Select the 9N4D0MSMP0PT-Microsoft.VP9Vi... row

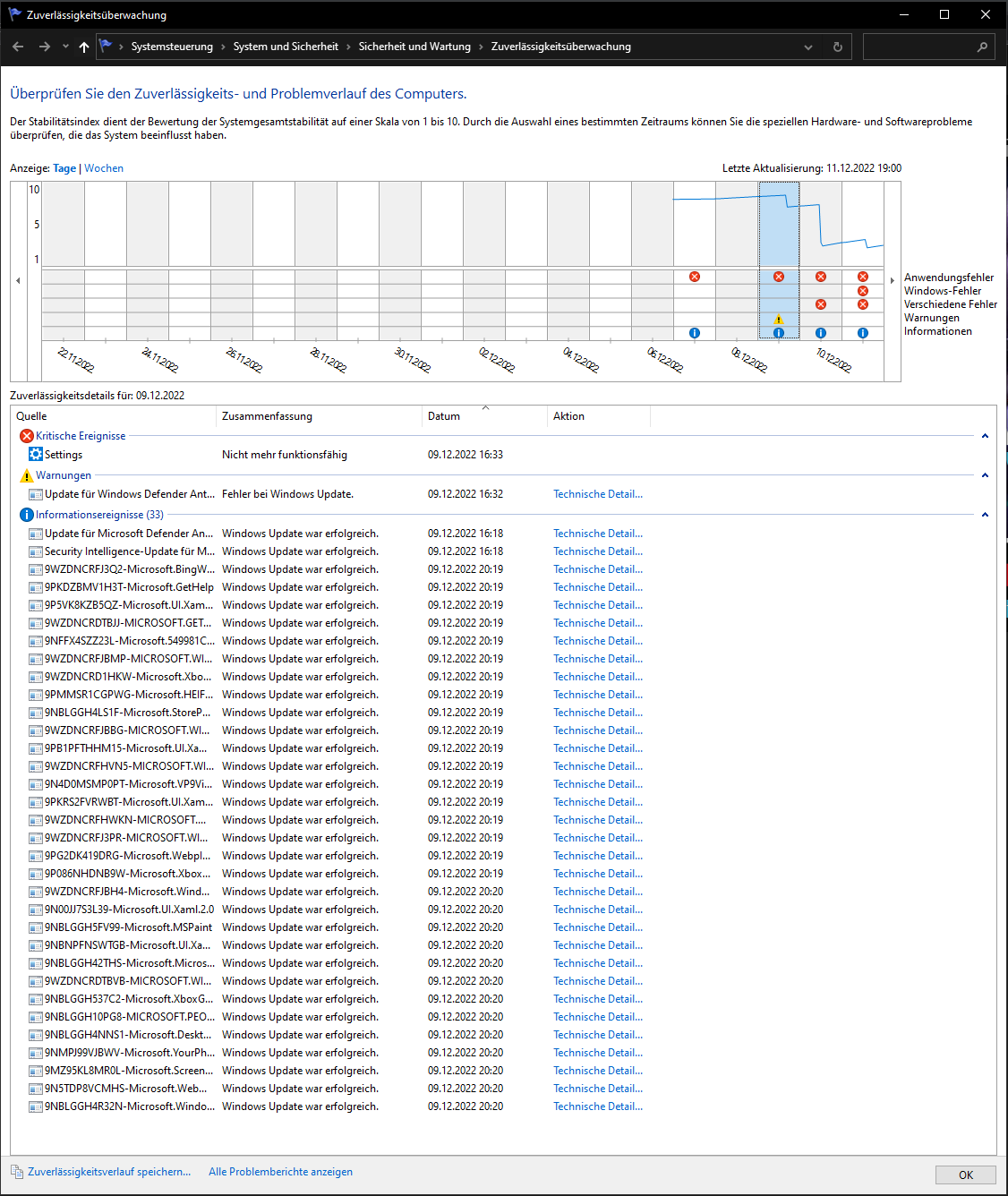tap(501, 784)
